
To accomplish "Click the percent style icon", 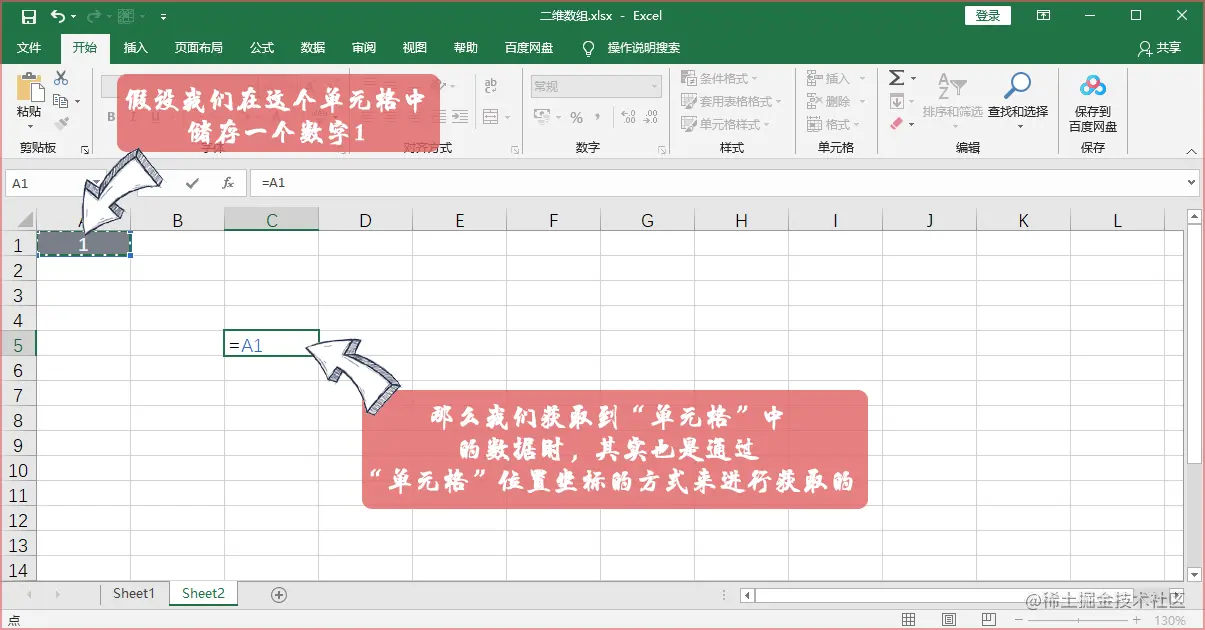I will pyautogui.click(x=576, y=117).
